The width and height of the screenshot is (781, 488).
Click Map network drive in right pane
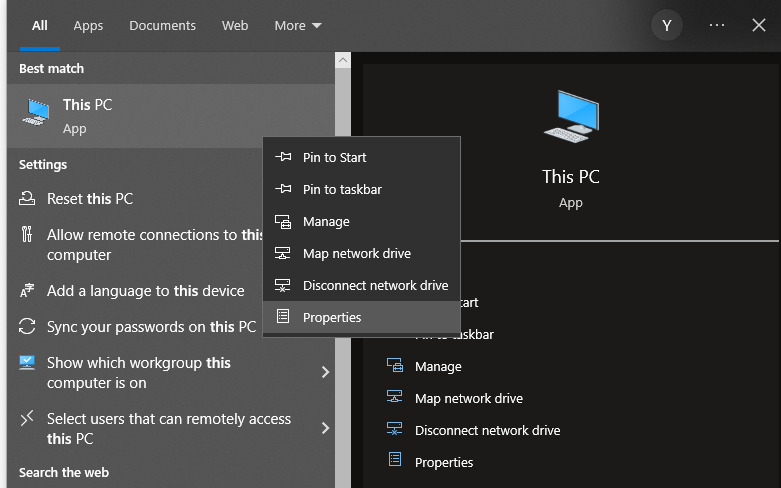468,398
